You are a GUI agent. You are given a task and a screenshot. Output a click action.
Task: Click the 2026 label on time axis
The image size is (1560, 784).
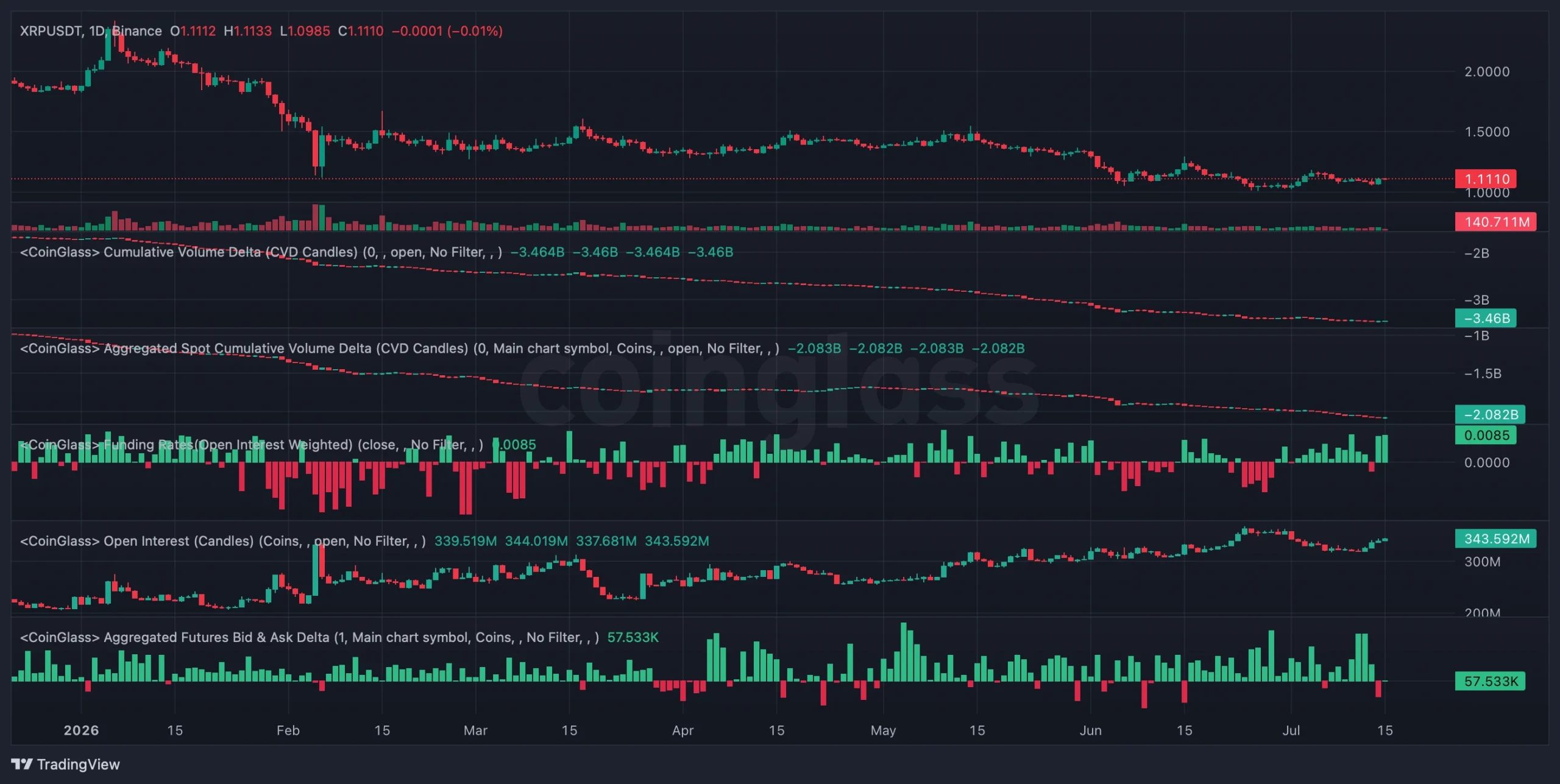[81, 730]
